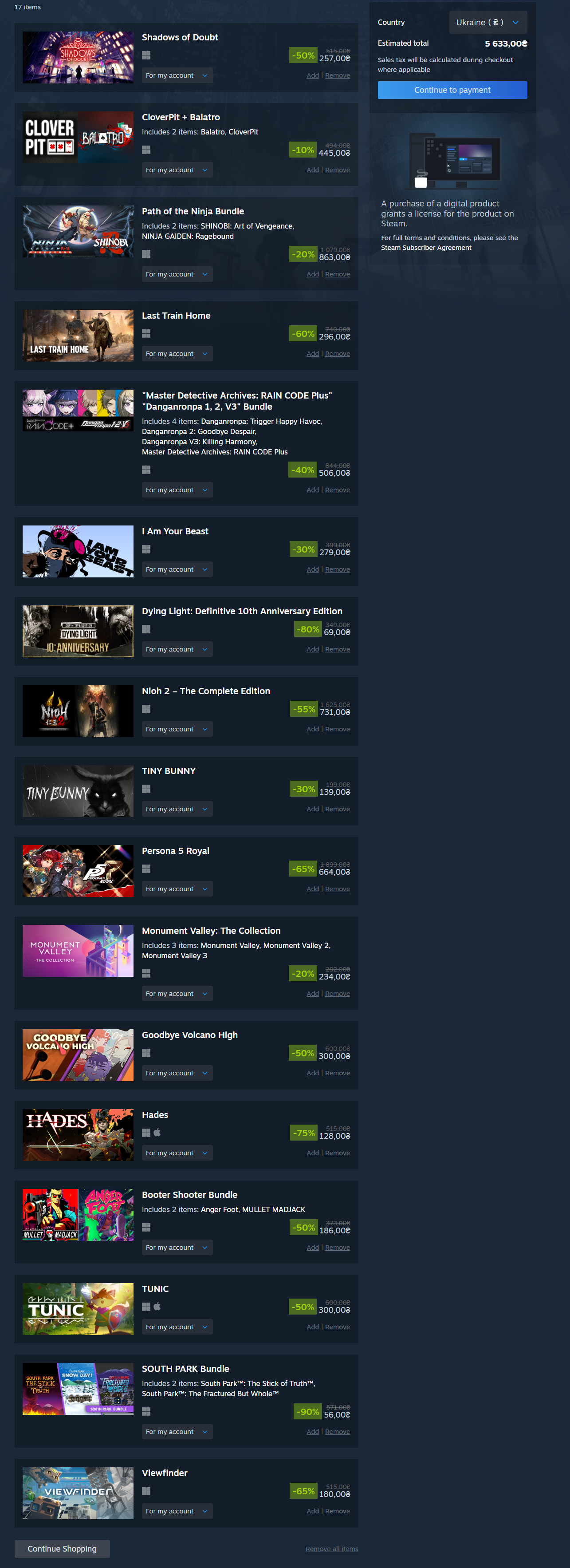Click the Windows icon under Persona 5 Royal
This screenshot has width=570, height=1568.
[146, 869]
